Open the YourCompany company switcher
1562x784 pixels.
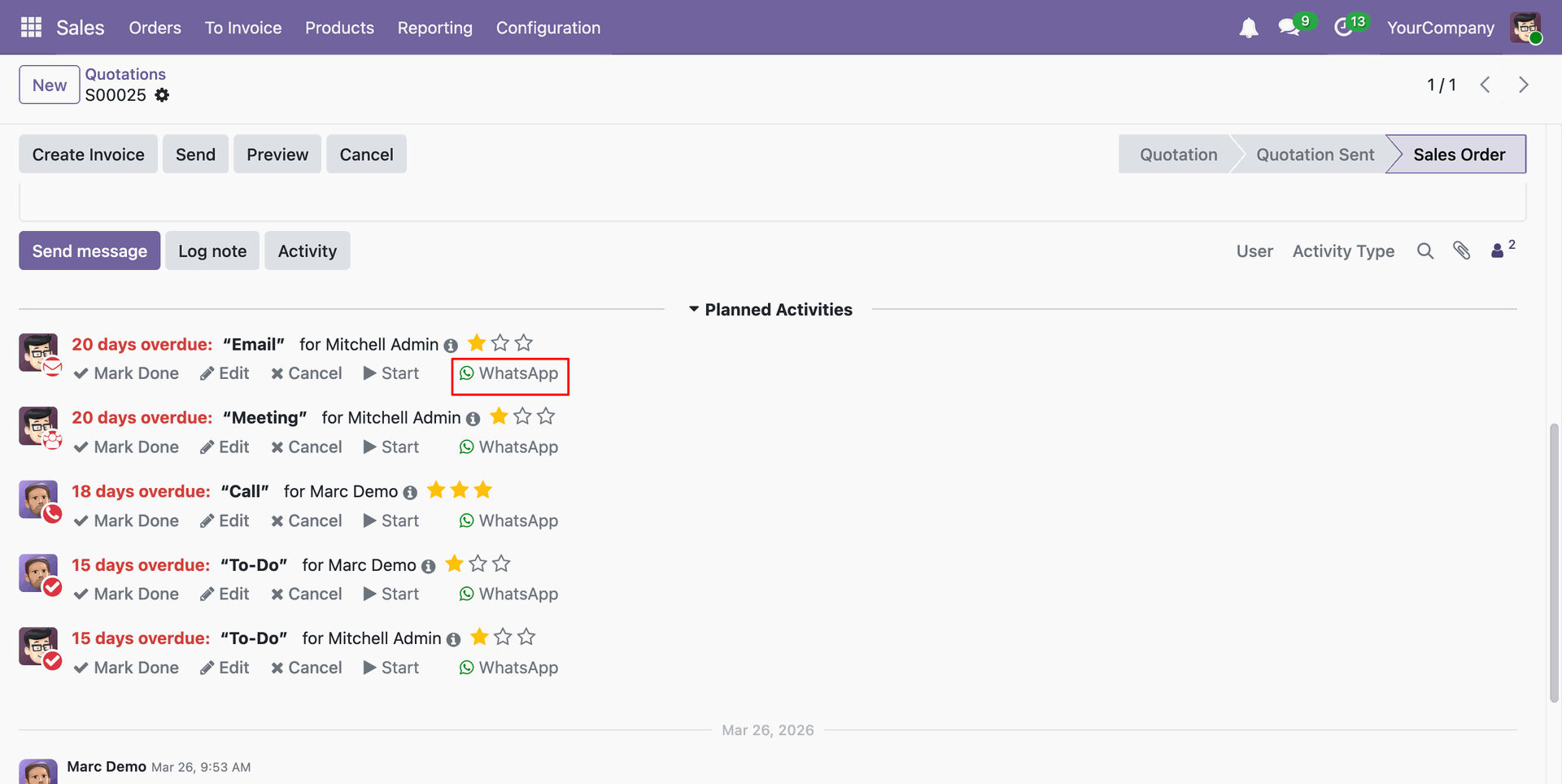pos(1440,28)
